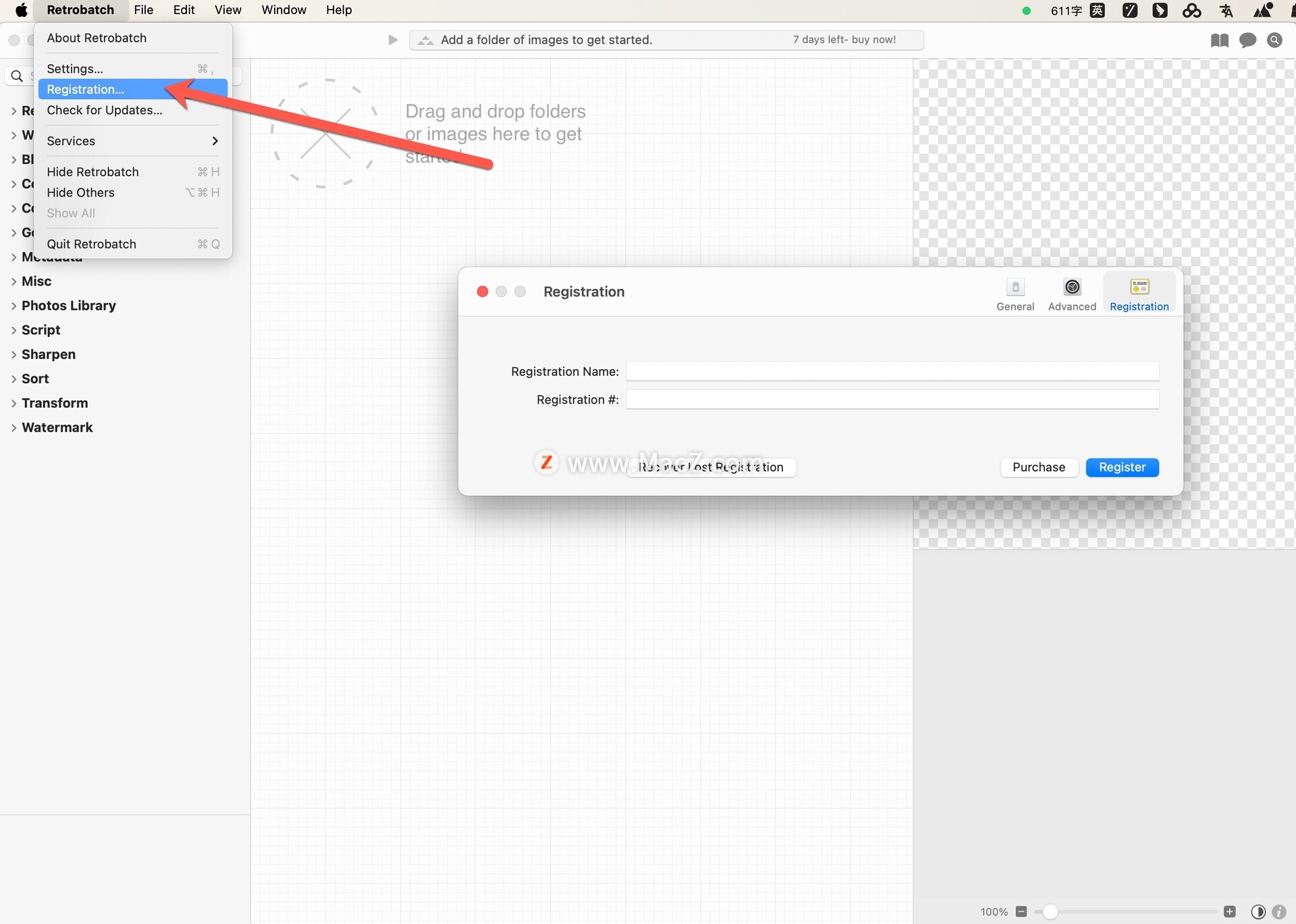Click the 英 input method icon

pos(1098,10)
